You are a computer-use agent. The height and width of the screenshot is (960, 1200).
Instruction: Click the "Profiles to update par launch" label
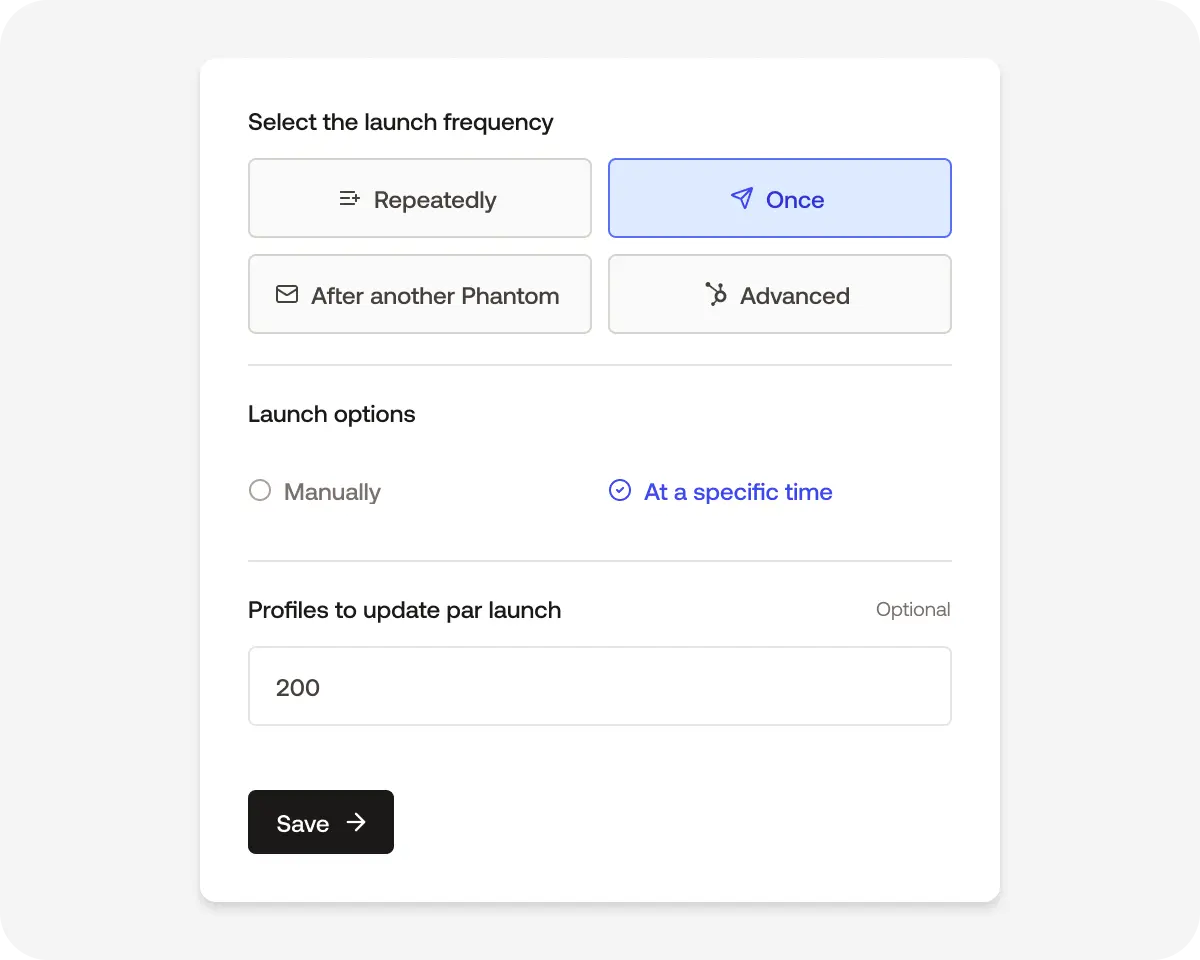tap(404, 610)
